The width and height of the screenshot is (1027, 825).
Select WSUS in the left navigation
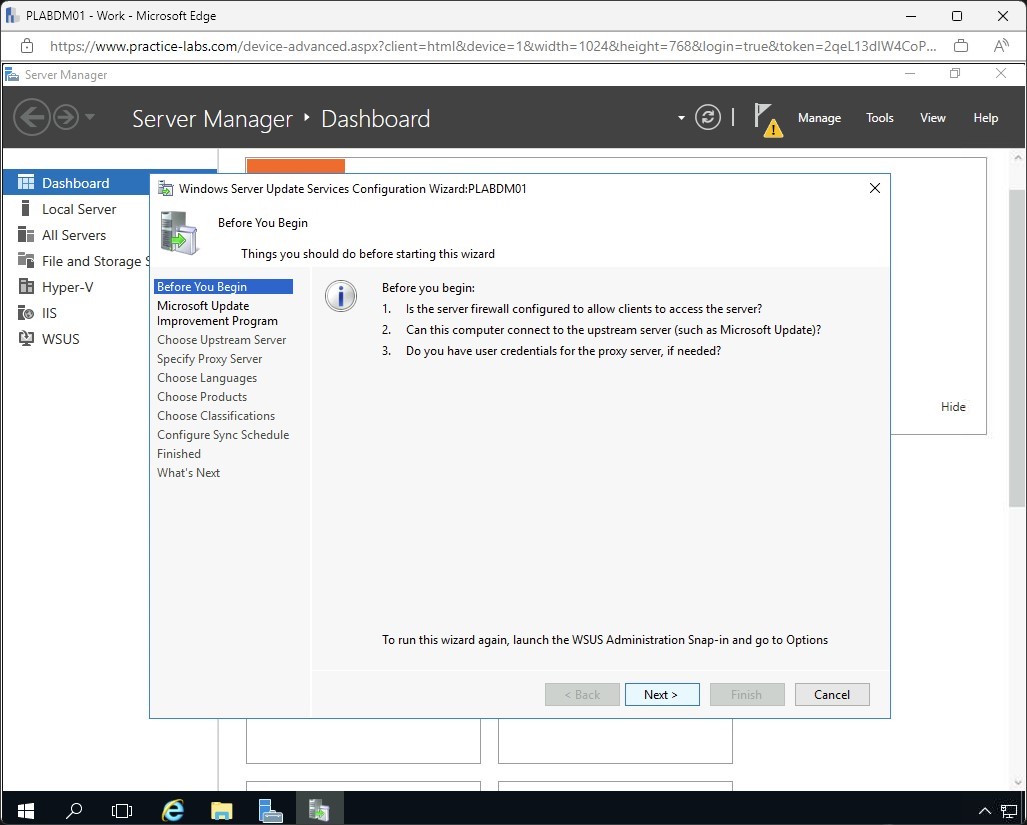tap(60, 339)
